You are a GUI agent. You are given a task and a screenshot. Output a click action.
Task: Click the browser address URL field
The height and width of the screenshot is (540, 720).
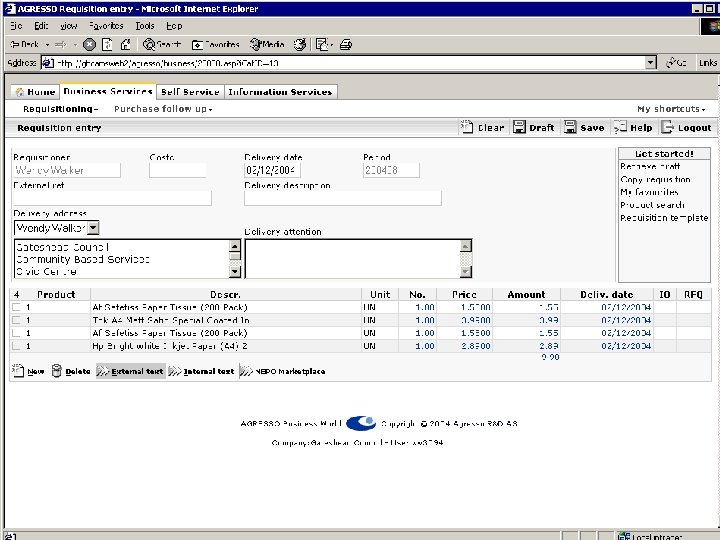[x=343, y=63]
